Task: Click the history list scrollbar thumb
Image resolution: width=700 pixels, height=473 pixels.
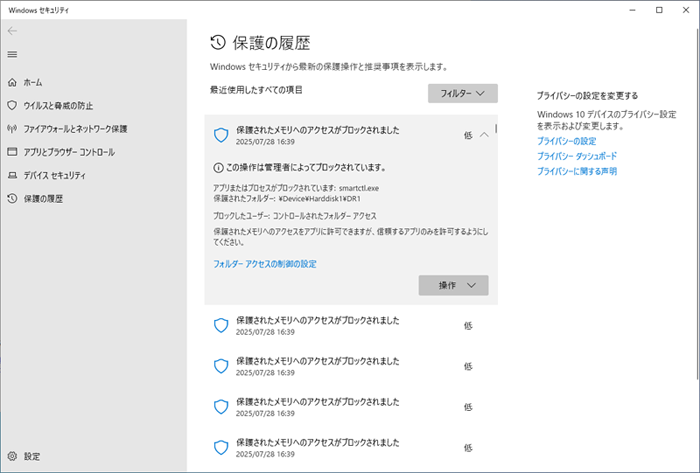Action: pyautogui.click(x=496, y=128)
